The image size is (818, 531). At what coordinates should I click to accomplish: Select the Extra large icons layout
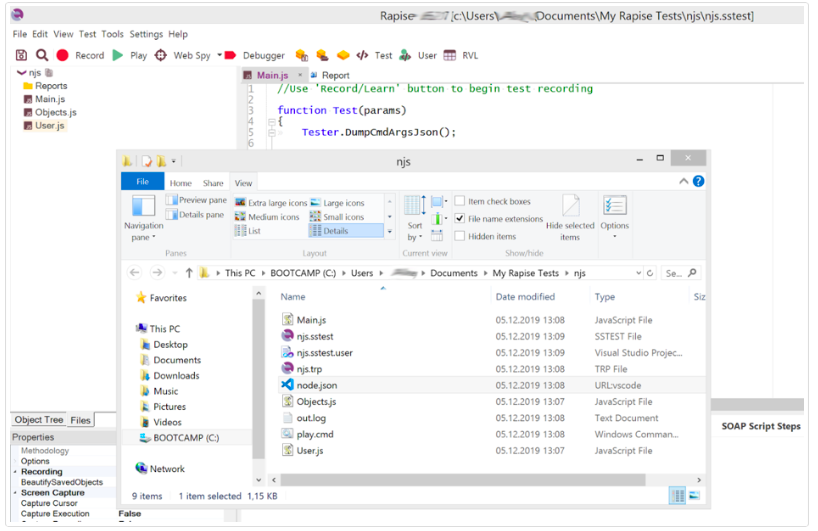coord(271,203)
